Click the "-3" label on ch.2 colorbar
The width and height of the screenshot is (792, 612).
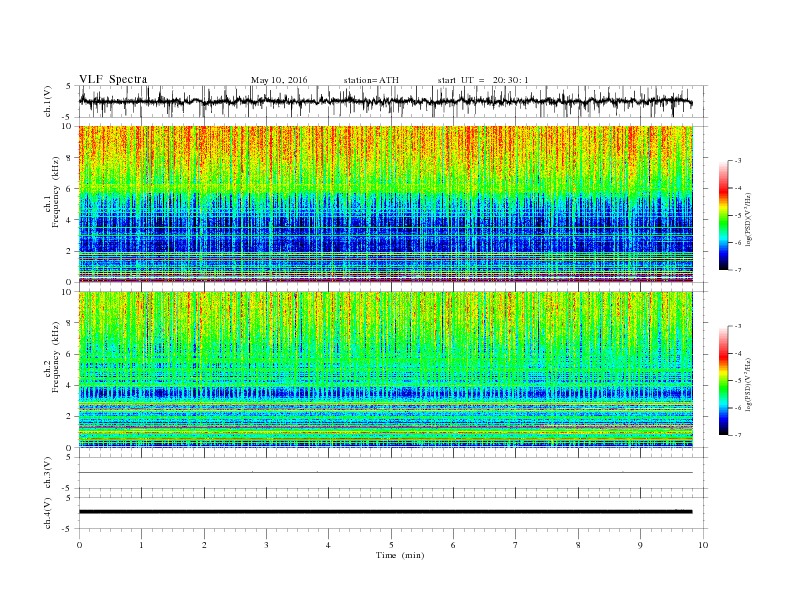[738, 326]
